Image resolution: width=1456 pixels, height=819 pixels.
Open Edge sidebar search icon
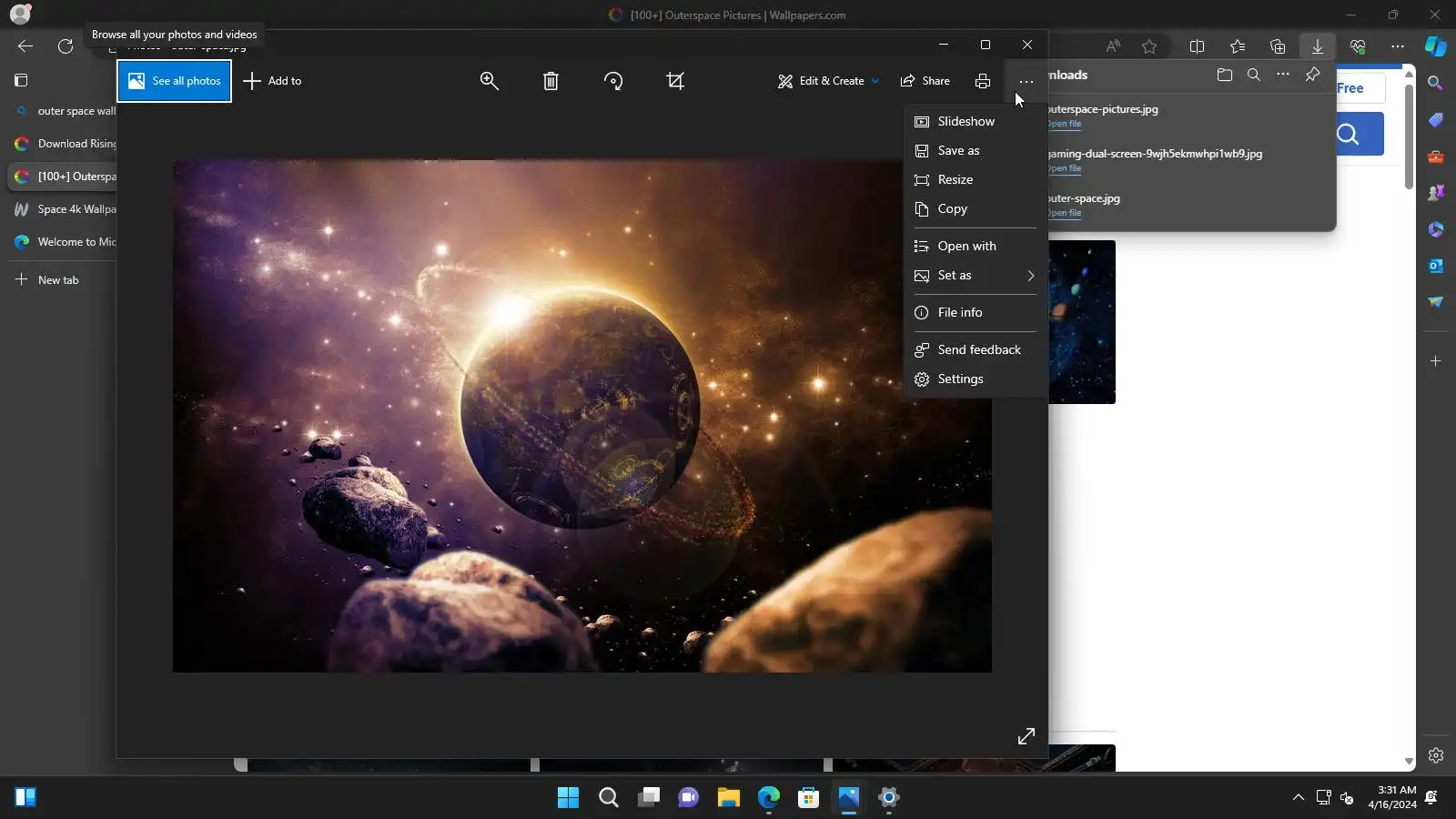[x=1436, y=83]
